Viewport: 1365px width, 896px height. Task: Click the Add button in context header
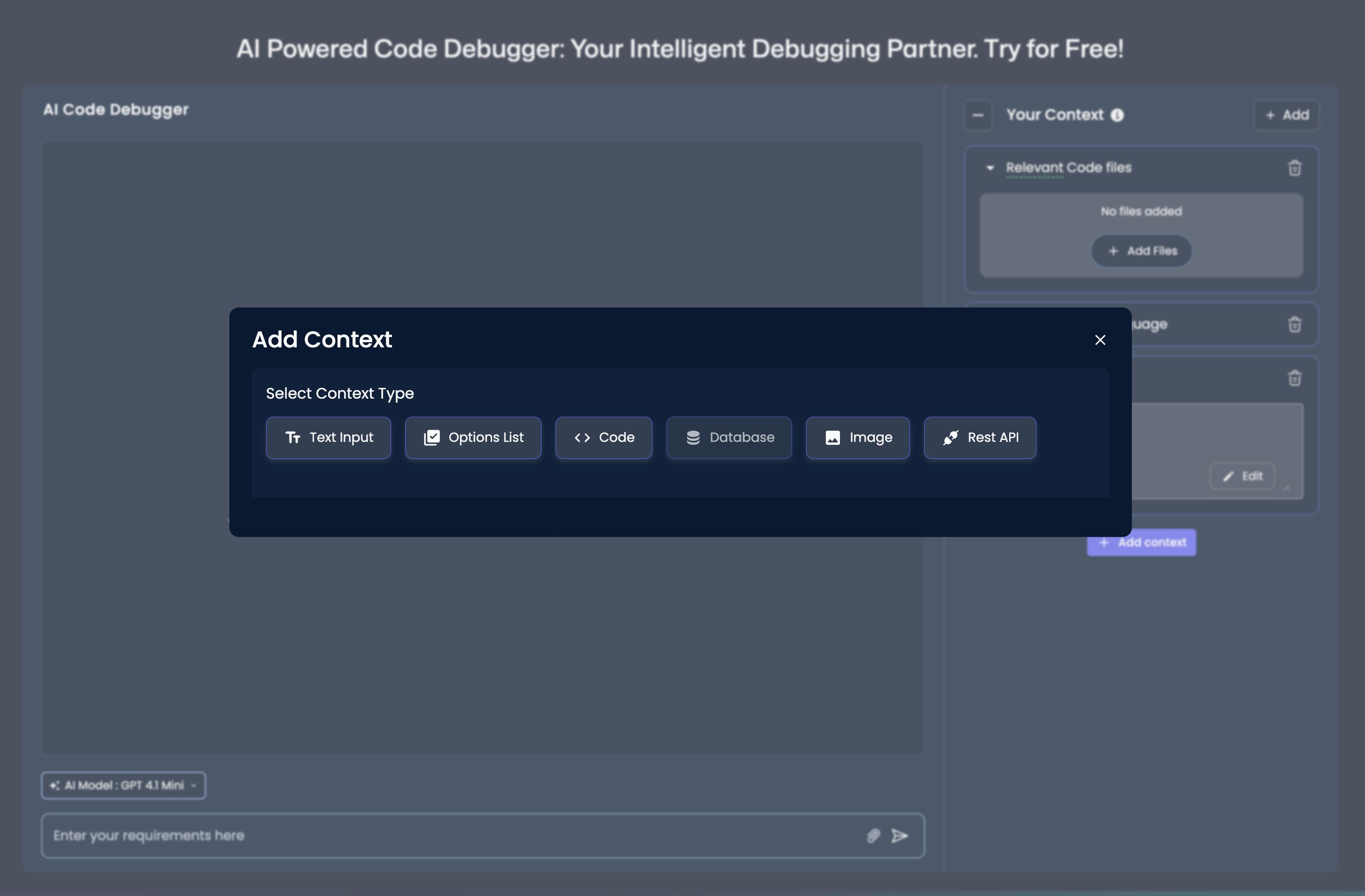pyautogui.click(x=1287, y=115)
